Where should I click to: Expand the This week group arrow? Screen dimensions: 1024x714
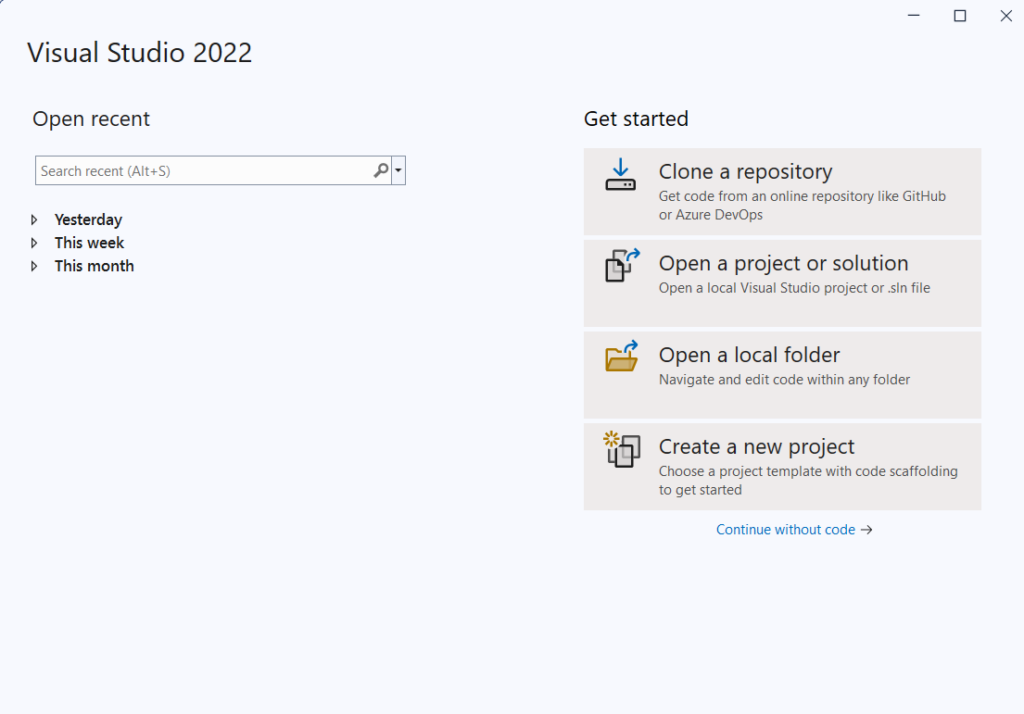click(35, 243)
